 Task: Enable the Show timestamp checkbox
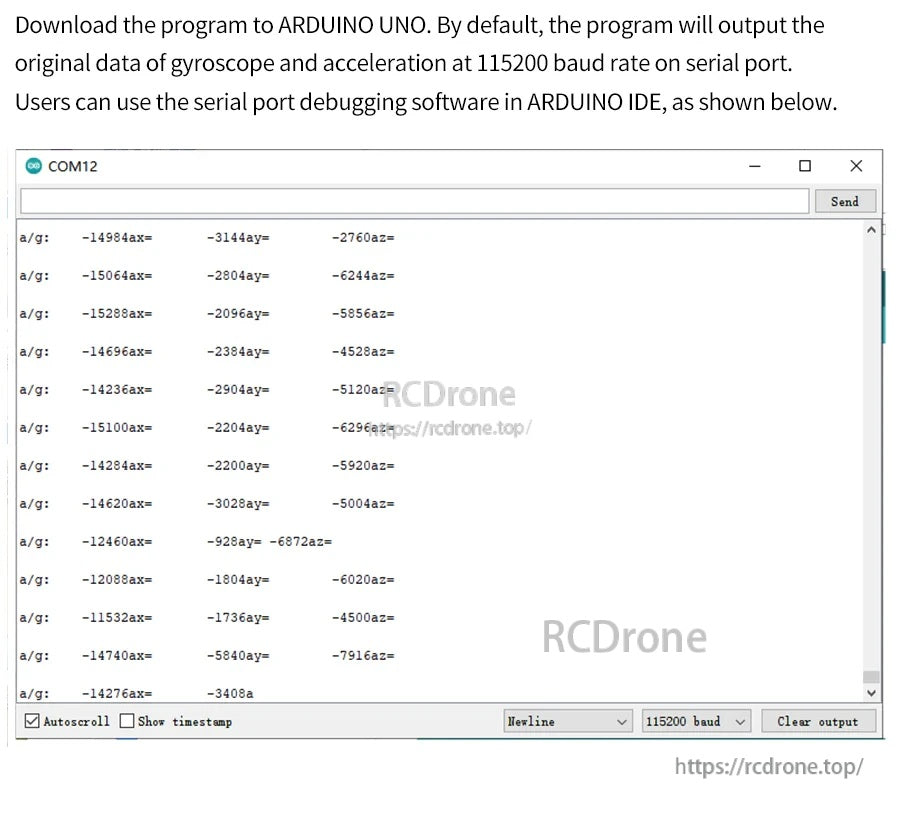click(127, 721)
